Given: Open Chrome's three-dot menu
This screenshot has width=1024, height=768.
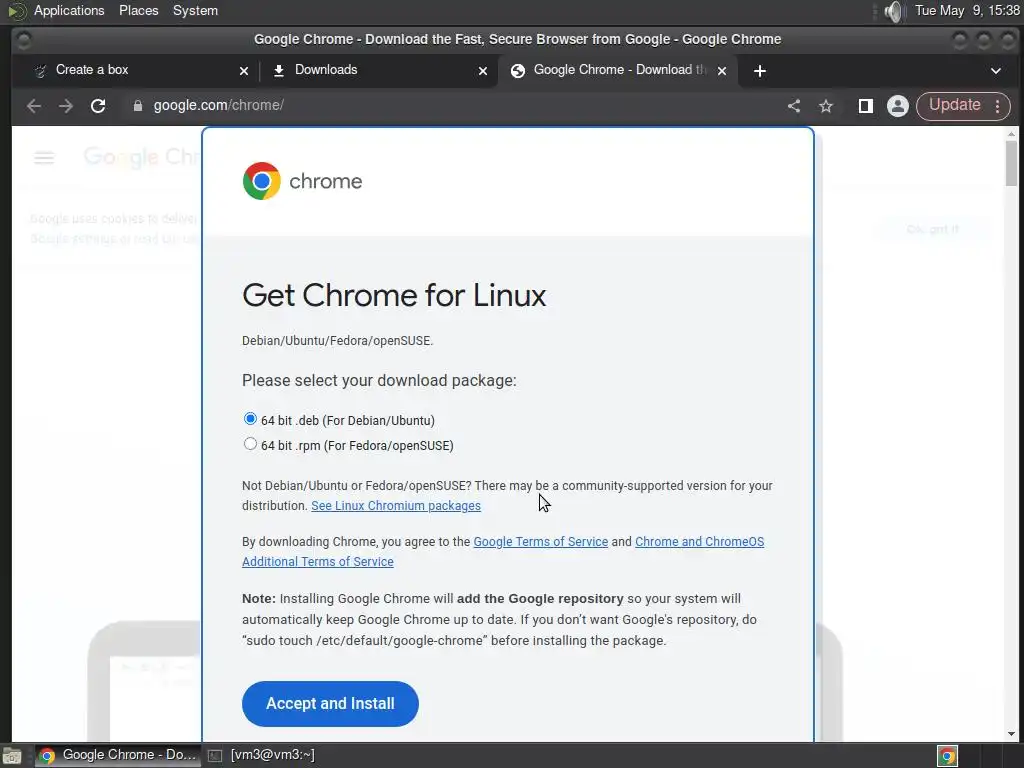Looking at the screenshot, I should pyautogui.click(x=997, y=106).
